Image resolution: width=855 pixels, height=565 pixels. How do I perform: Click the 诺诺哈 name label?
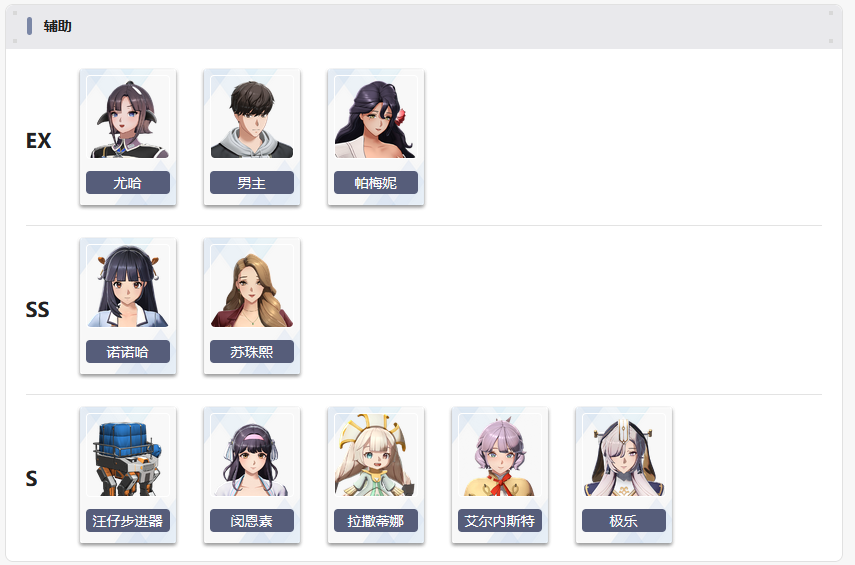point(128,352)
